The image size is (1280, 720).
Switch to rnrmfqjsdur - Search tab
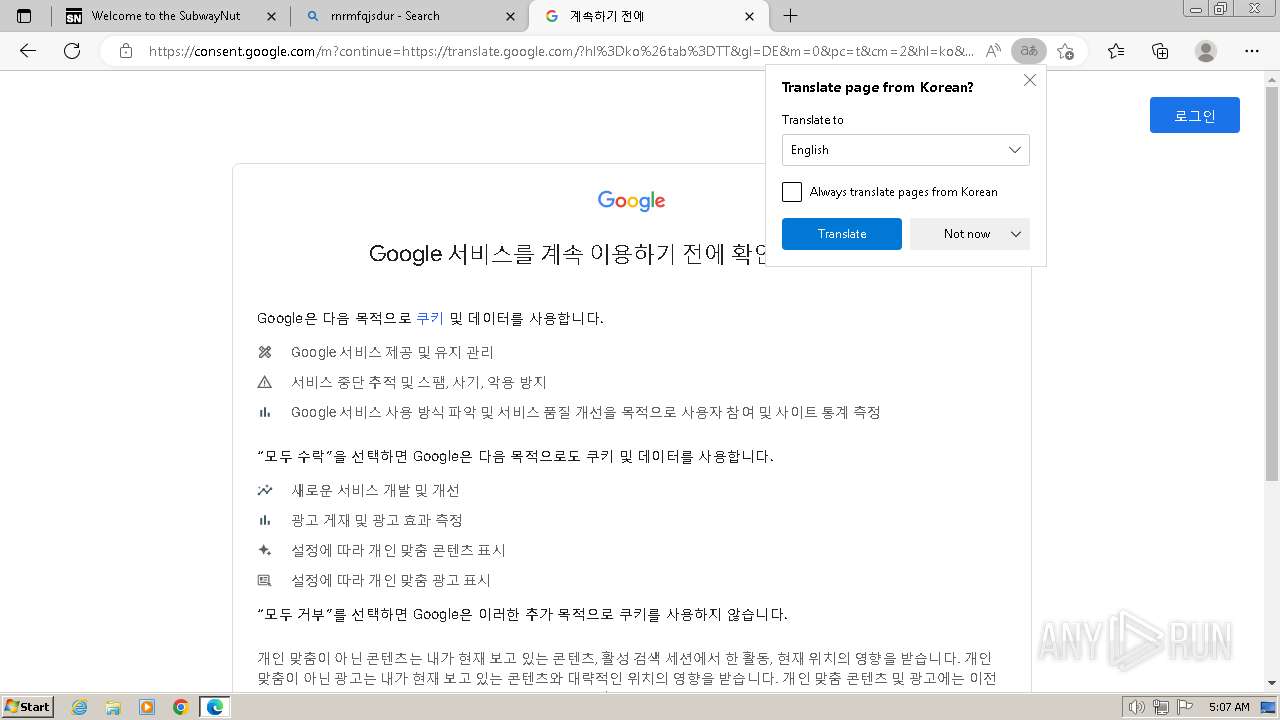point(408,16)
